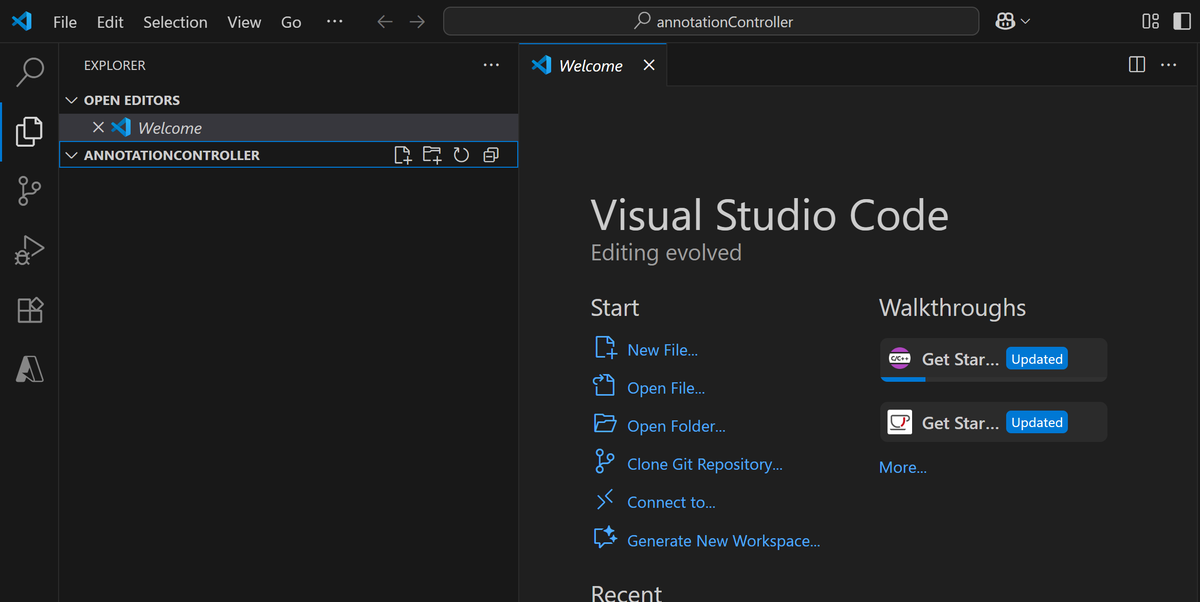Click the annotationController command center search box
The width and height of the screenshot is (1200, 602).
point(711,21)
